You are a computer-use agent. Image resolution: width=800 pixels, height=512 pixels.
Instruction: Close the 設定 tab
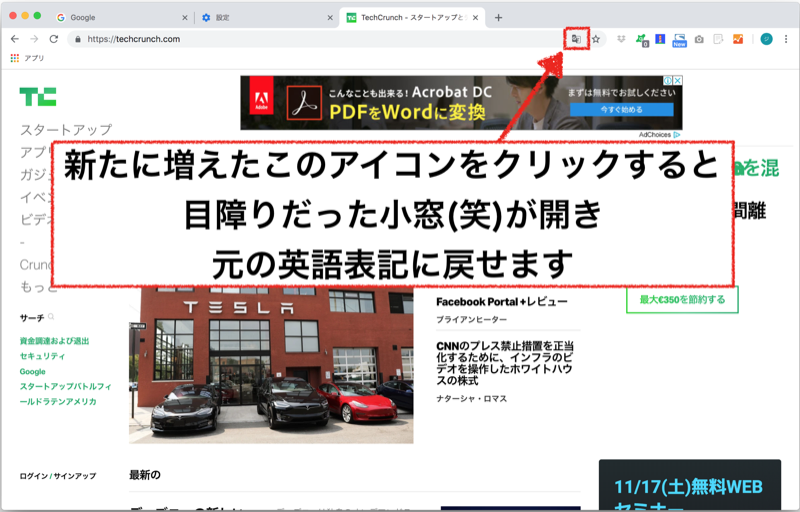pos(330,17)
